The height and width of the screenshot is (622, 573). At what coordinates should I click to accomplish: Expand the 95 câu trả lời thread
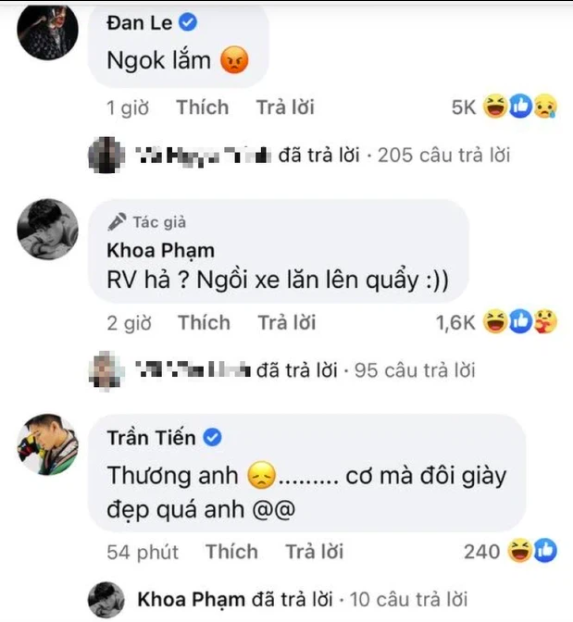[415, 371]
